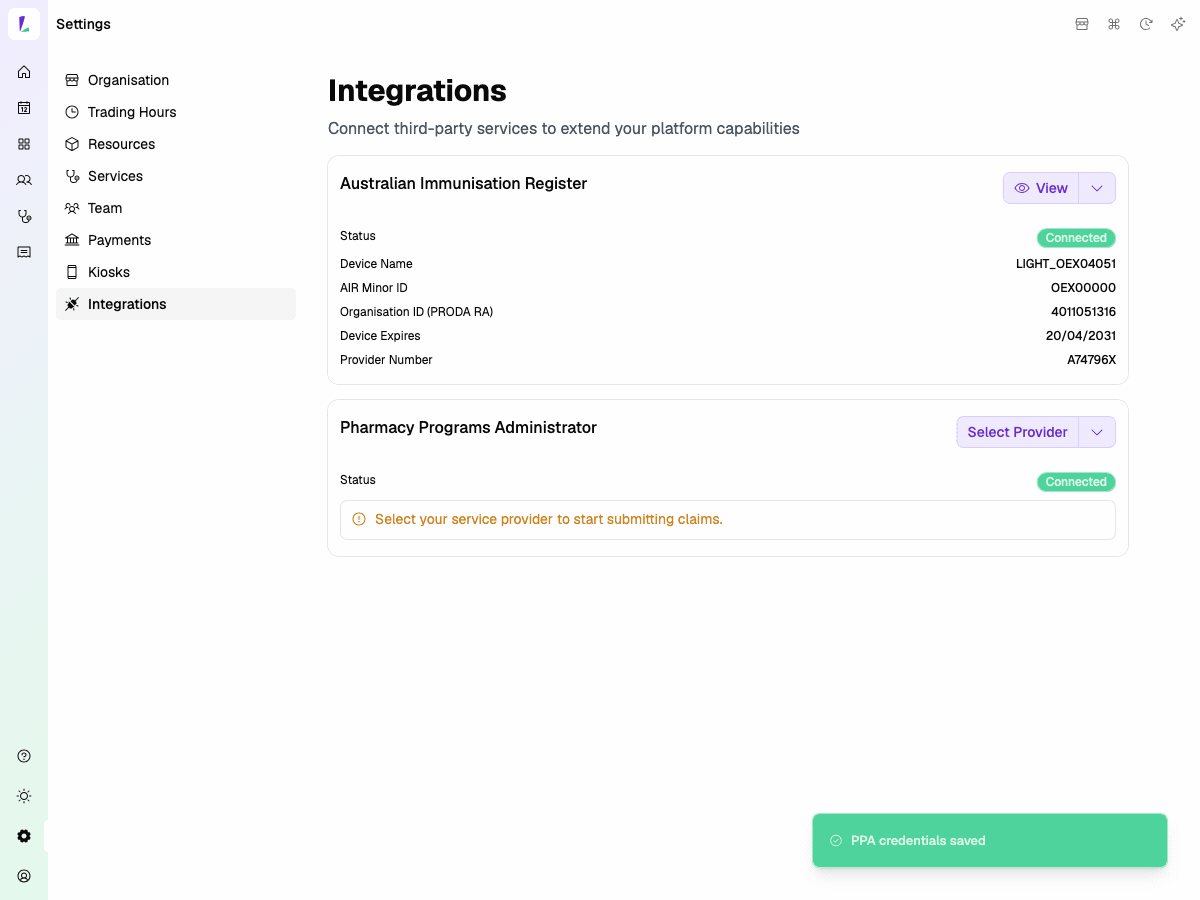This screenshot has height=900, width=1200.
Task: Click the device name value LIGHT_OEX04051
Action: click(x=1066, y=264)
